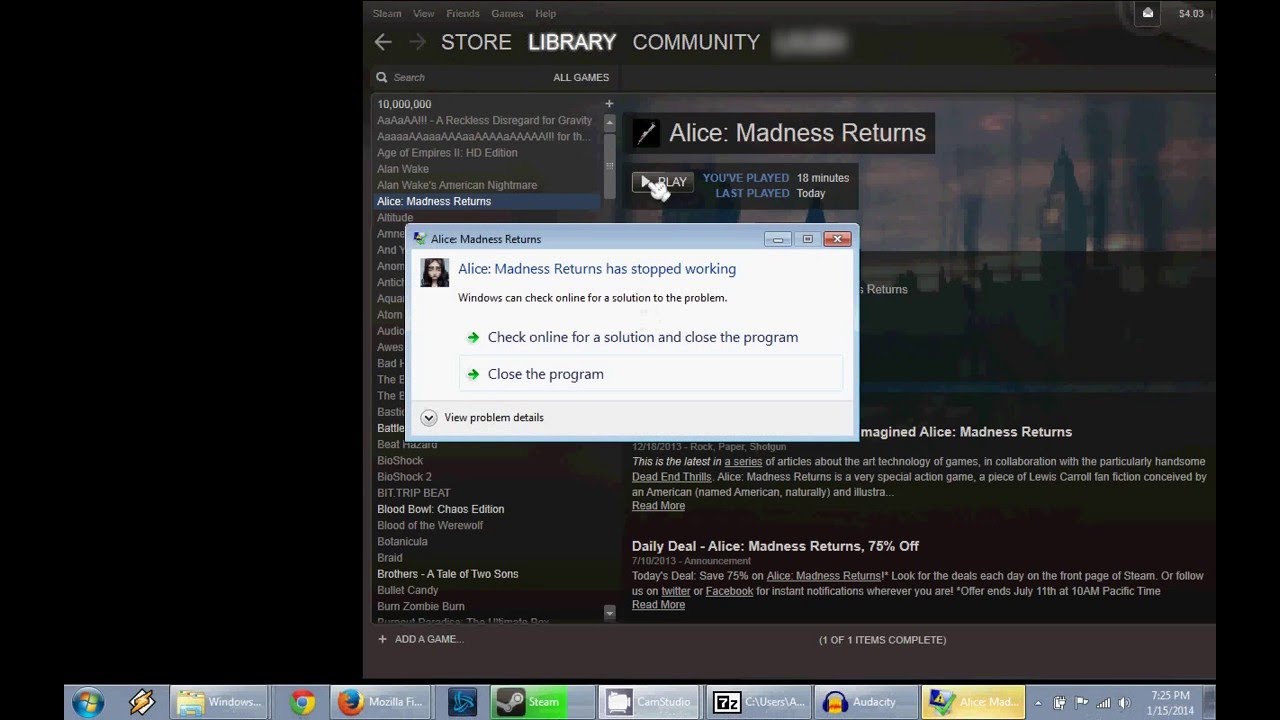The height and width of the screenshot is (720, 1280).
Task: Click the library search magnifier icon
Action: coord(381,77)
